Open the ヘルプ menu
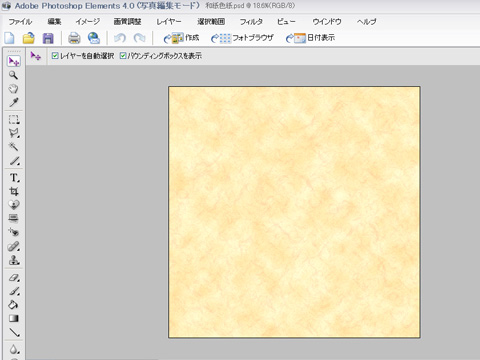The width and height of the screenshot is (480, 360). click(367, 22)
